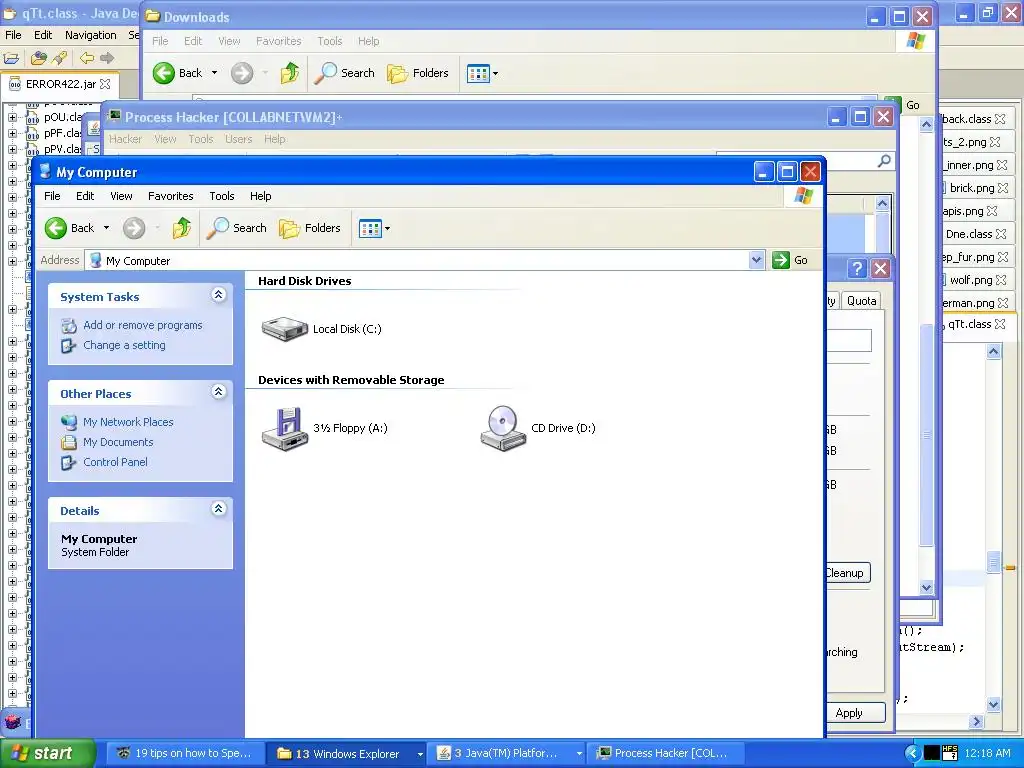Image resolution: width=1024 pixels, height=768 pixels.
Task: Click scroll up arrow in Downloads window
Action: click(x=926, y=124)
